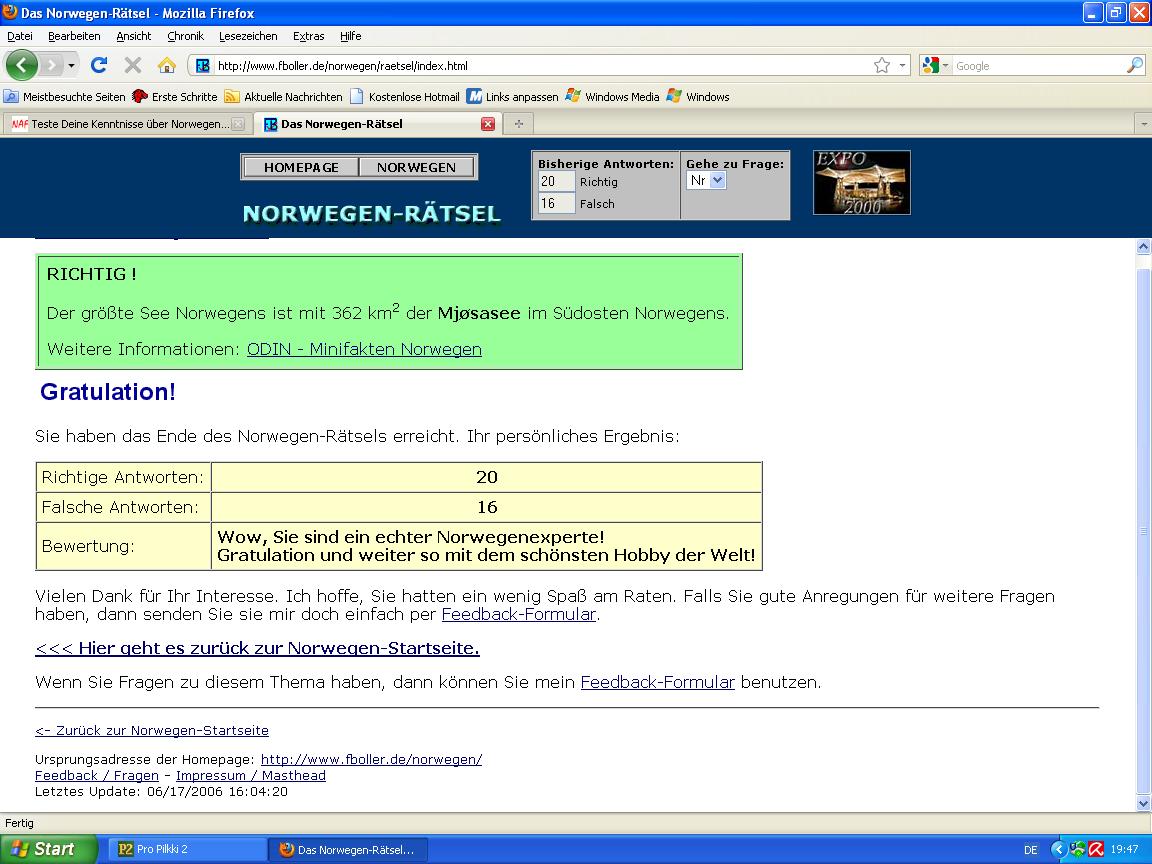This screenshot has width=1152, height=864.
Task: Open ODIN - Minifakten Norwegen link
Action: 364,349
